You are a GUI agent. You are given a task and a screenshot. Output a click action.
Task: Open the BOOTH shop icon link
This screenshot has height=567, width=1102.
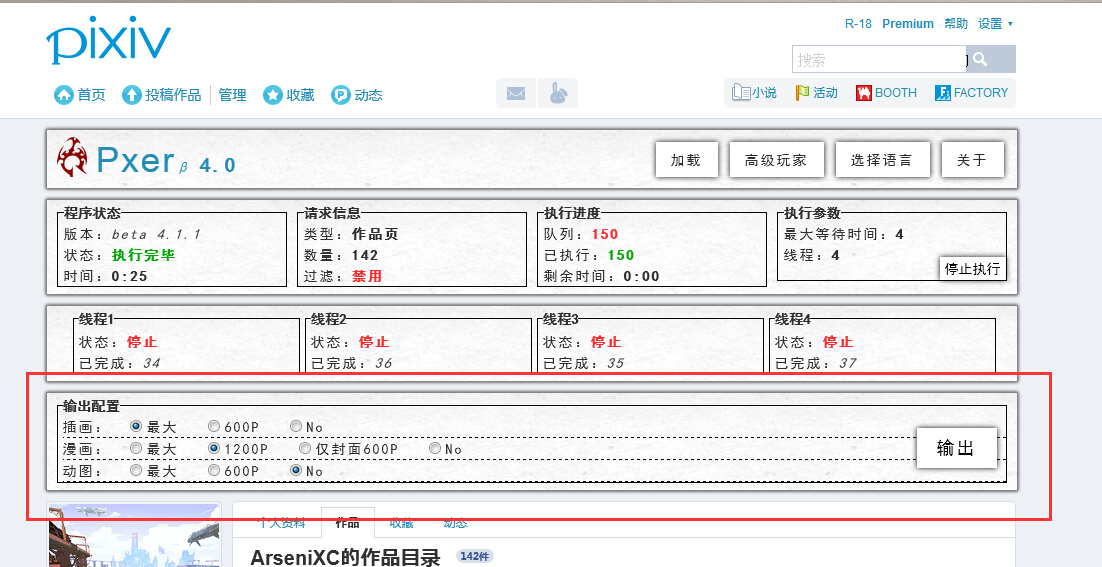(864, 93)
